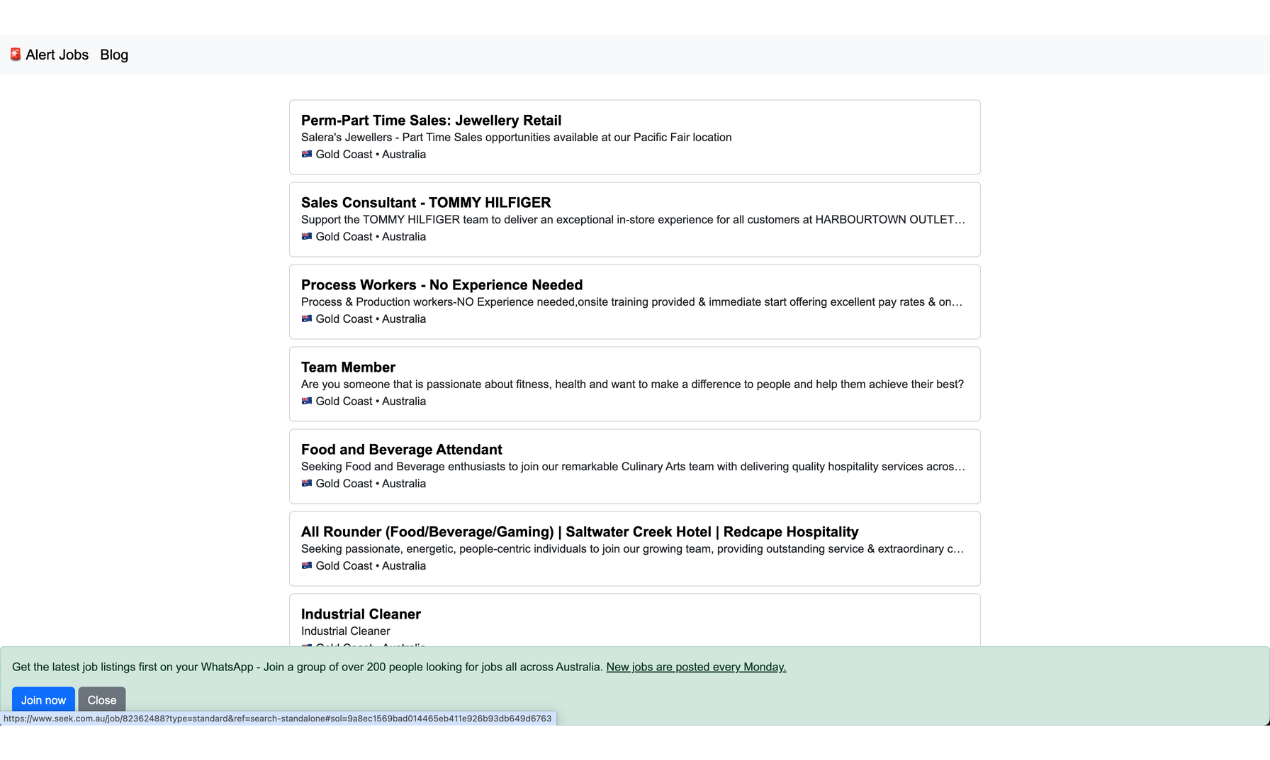1270x760 pixels.
Task: Click 'Get the latest job listings' banner text
Action: coord(307,667)
